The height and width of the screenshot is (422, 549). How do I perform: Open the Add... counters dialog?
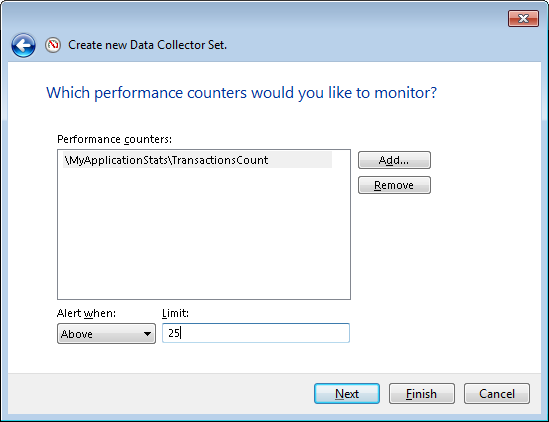(x=394, y=160)
